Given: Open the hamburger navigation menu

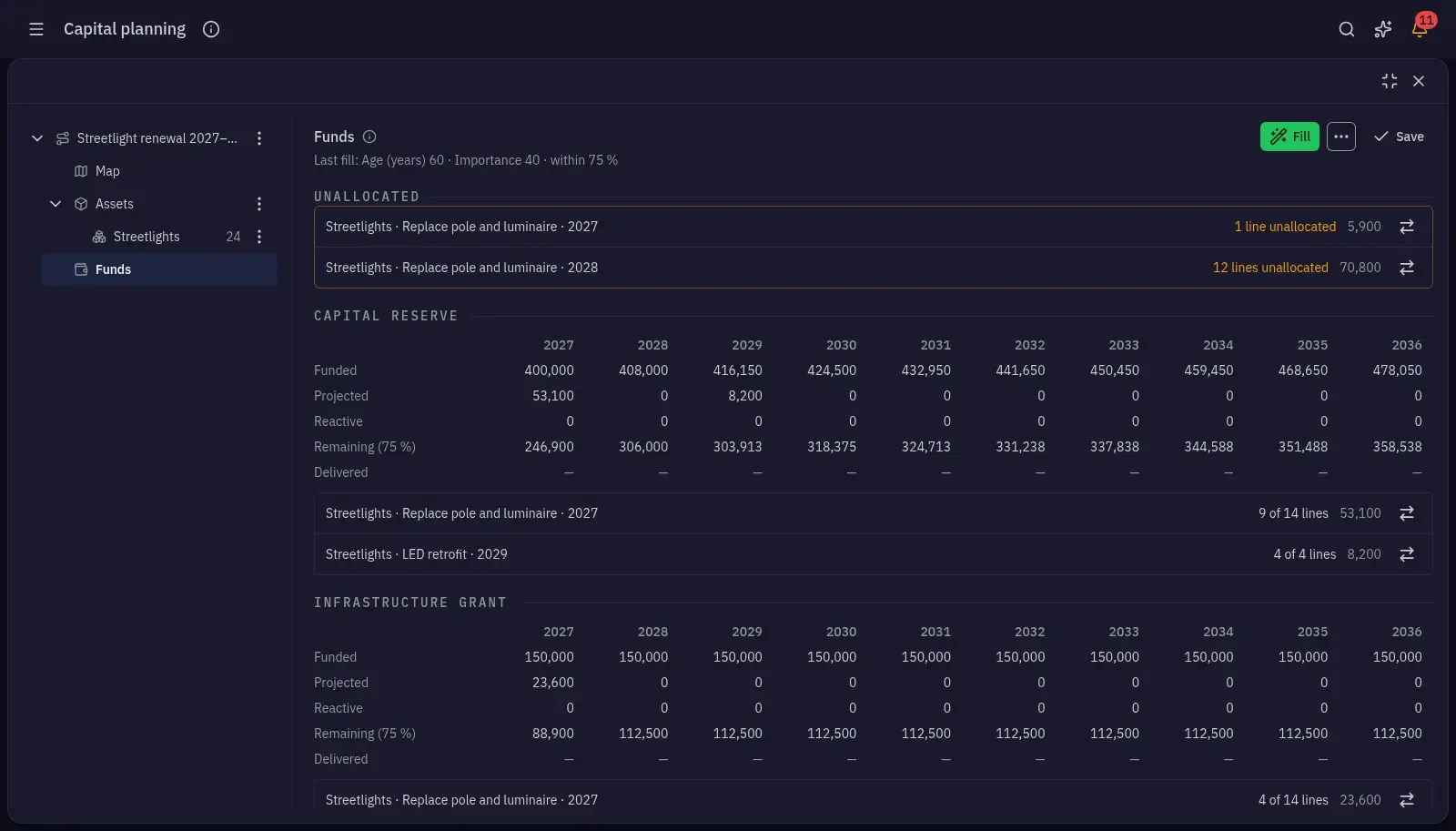Looking at the screenshot, I should [36, 29].
